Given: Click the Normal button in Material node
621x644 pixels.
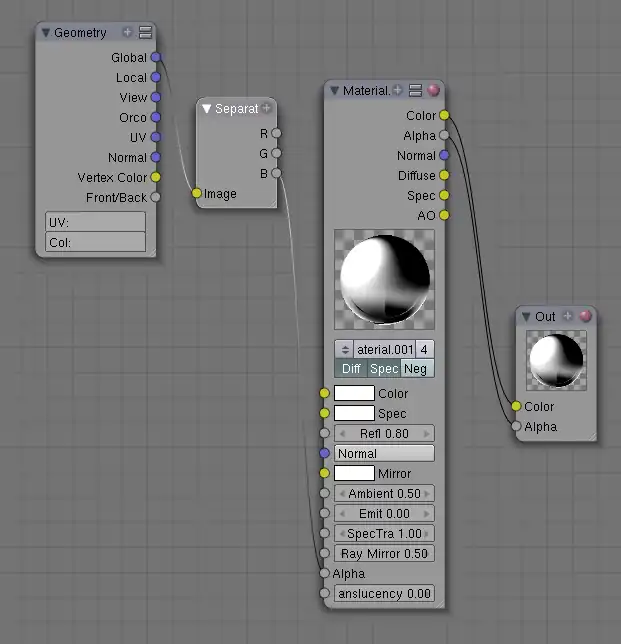Looking at the screenshot, I should (384, 453).
